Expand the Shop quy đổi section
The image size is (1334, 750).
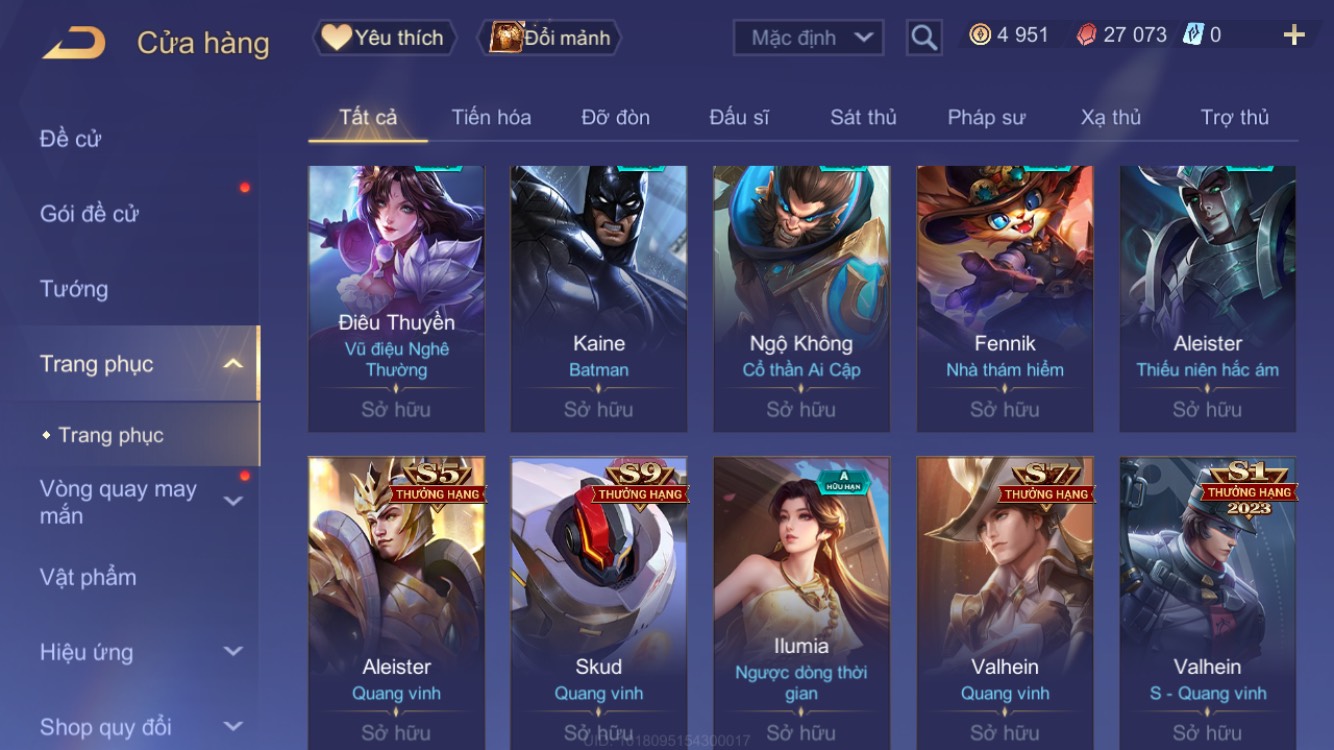pyautogui.click(x=233, y=727)
